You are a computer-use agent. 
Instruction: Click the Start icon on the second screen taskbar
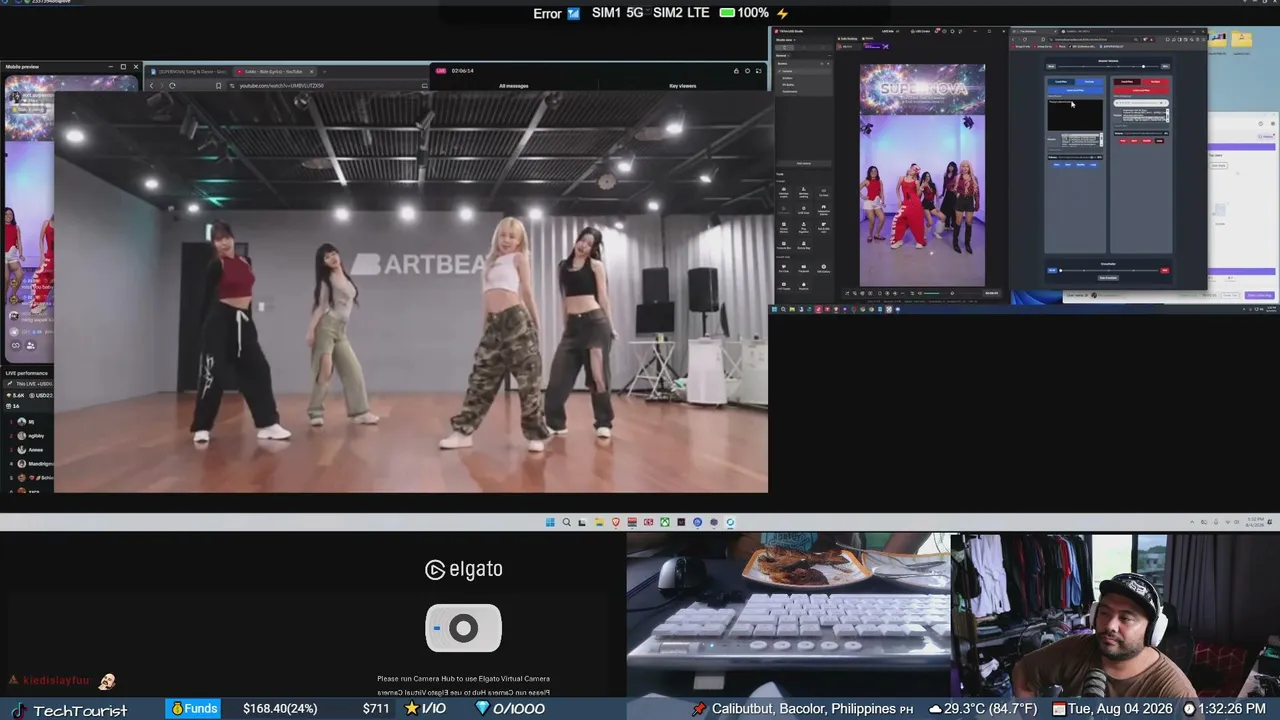pos(776,309)
